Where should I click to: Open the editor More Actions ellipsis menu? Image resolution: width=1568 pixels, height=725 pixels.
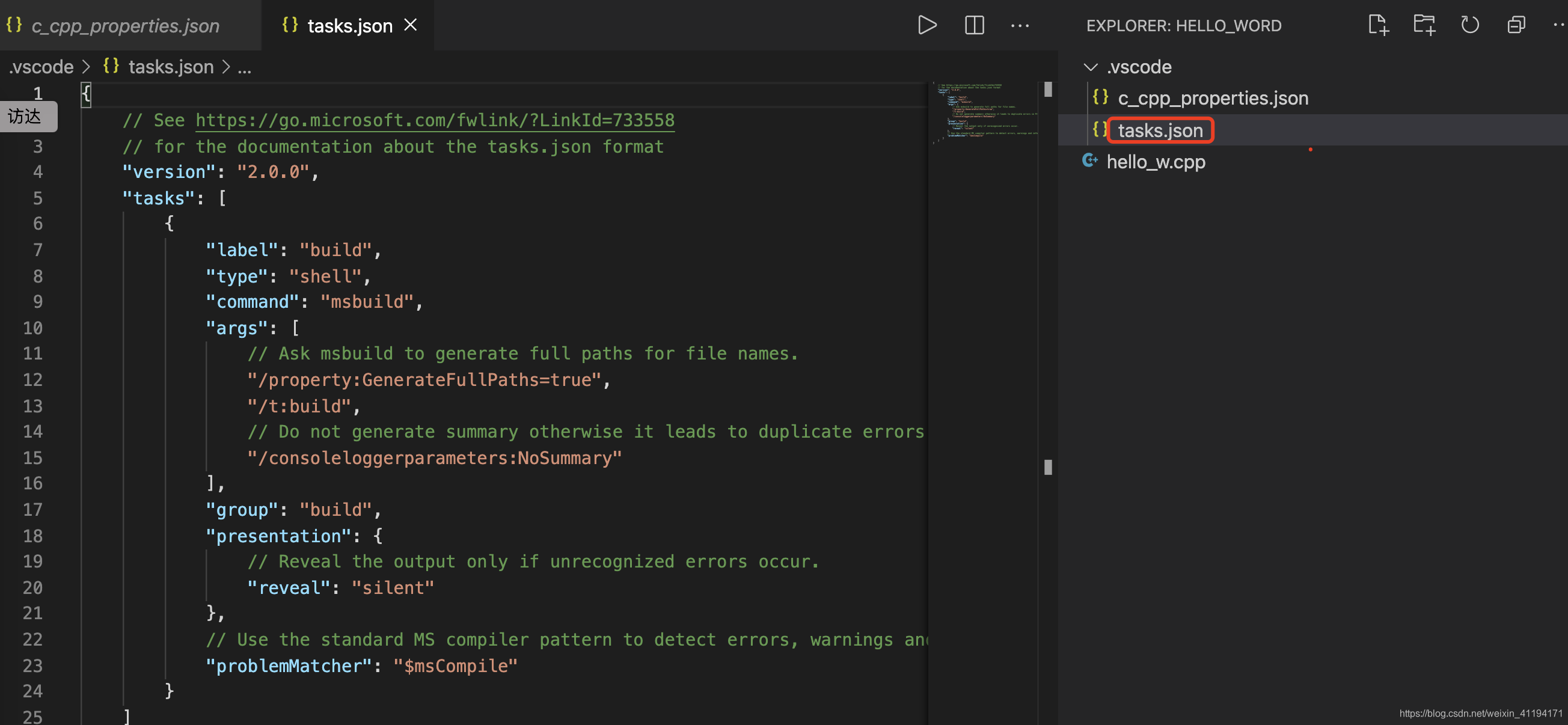[1020, 26]
